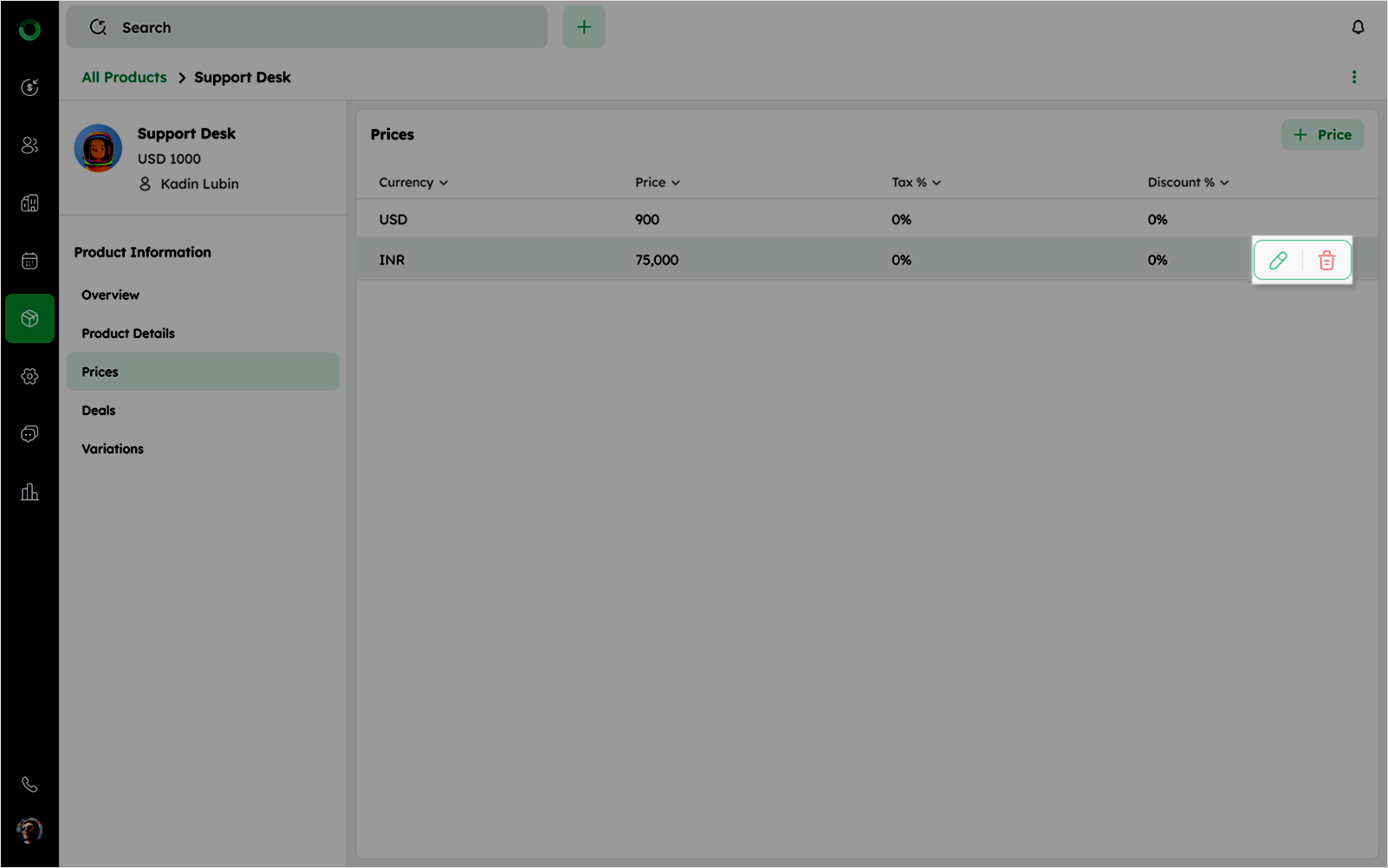Expand the Price column sort chevron
This screenshot has height=868, width=1388.
click(675, 183)
